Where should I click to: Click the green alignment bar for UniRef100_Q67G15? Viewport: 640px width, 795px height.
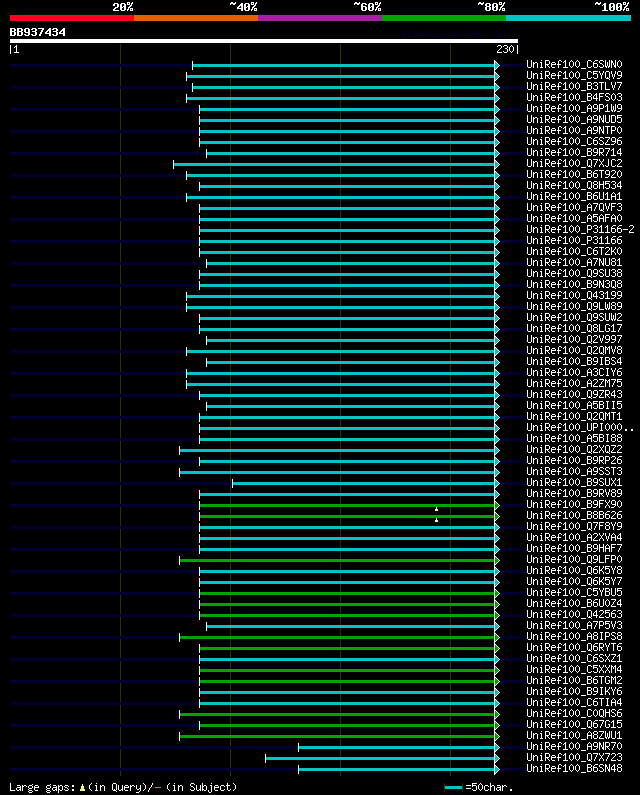coord(347,726)
